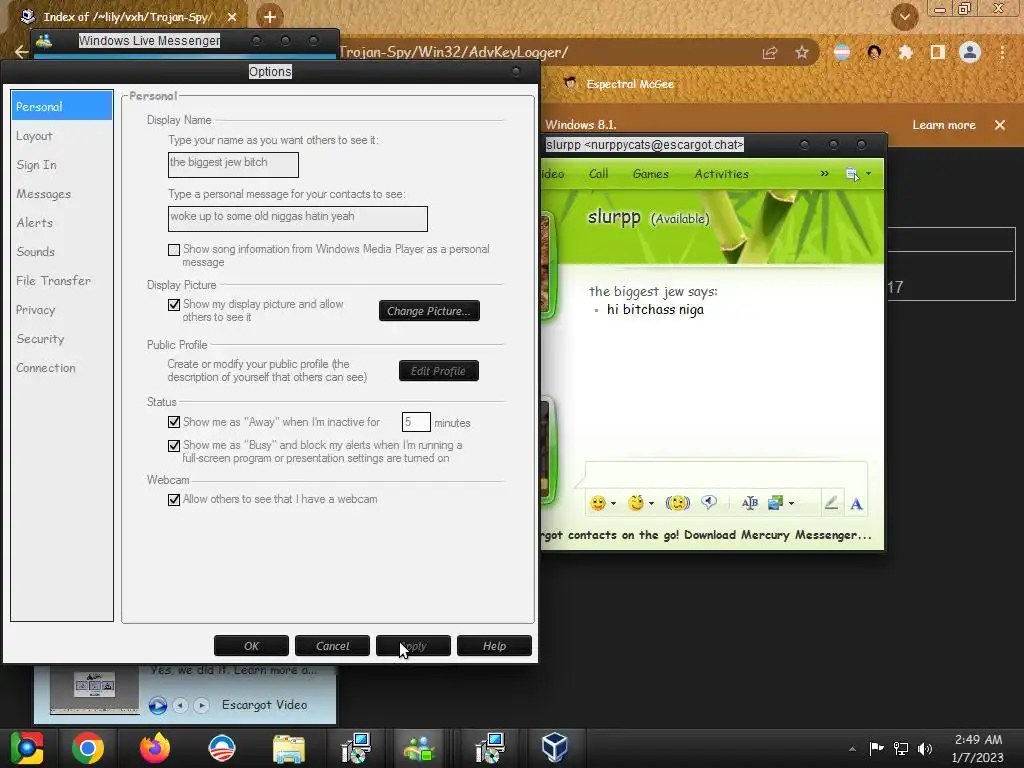Screen dimensions: 1024x768
Task: Open the network icon in the system tray
Action: point(901,748)
